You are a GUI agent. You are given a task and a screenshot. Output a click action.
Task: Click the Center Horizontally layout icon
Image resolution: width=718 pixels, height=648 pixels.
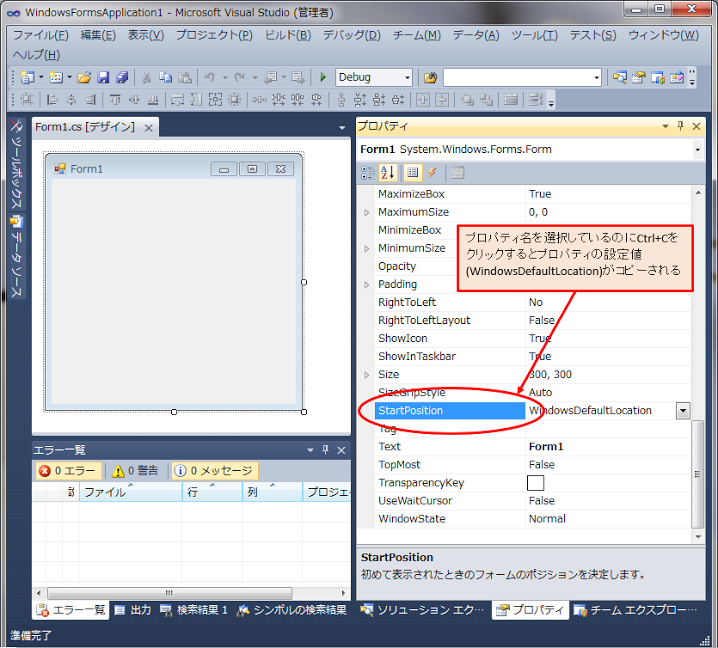click(422, 100)
